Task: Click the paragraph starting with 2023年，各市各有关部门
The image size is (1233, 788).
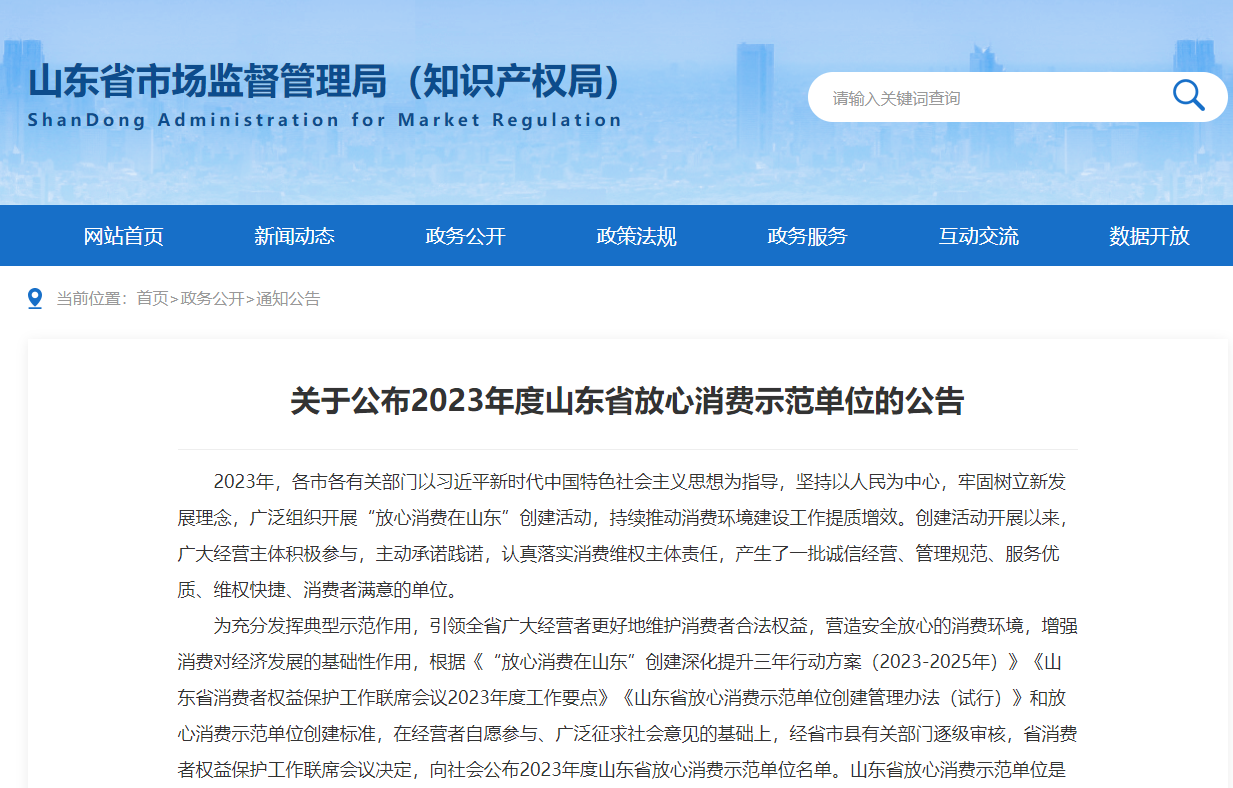Action: pyautogui.click(x=627, y=535)
